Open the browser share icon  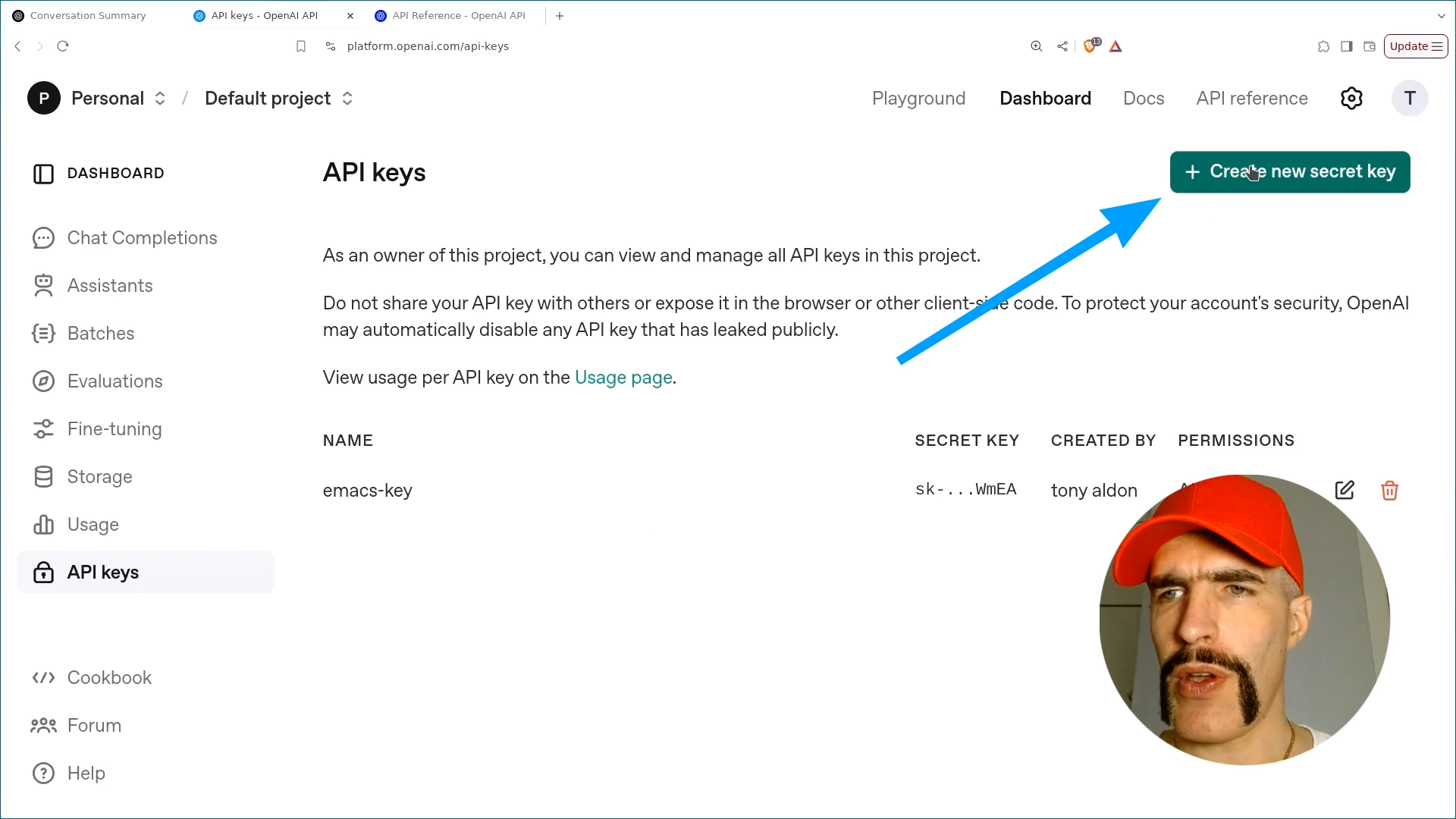(1062, 46)
